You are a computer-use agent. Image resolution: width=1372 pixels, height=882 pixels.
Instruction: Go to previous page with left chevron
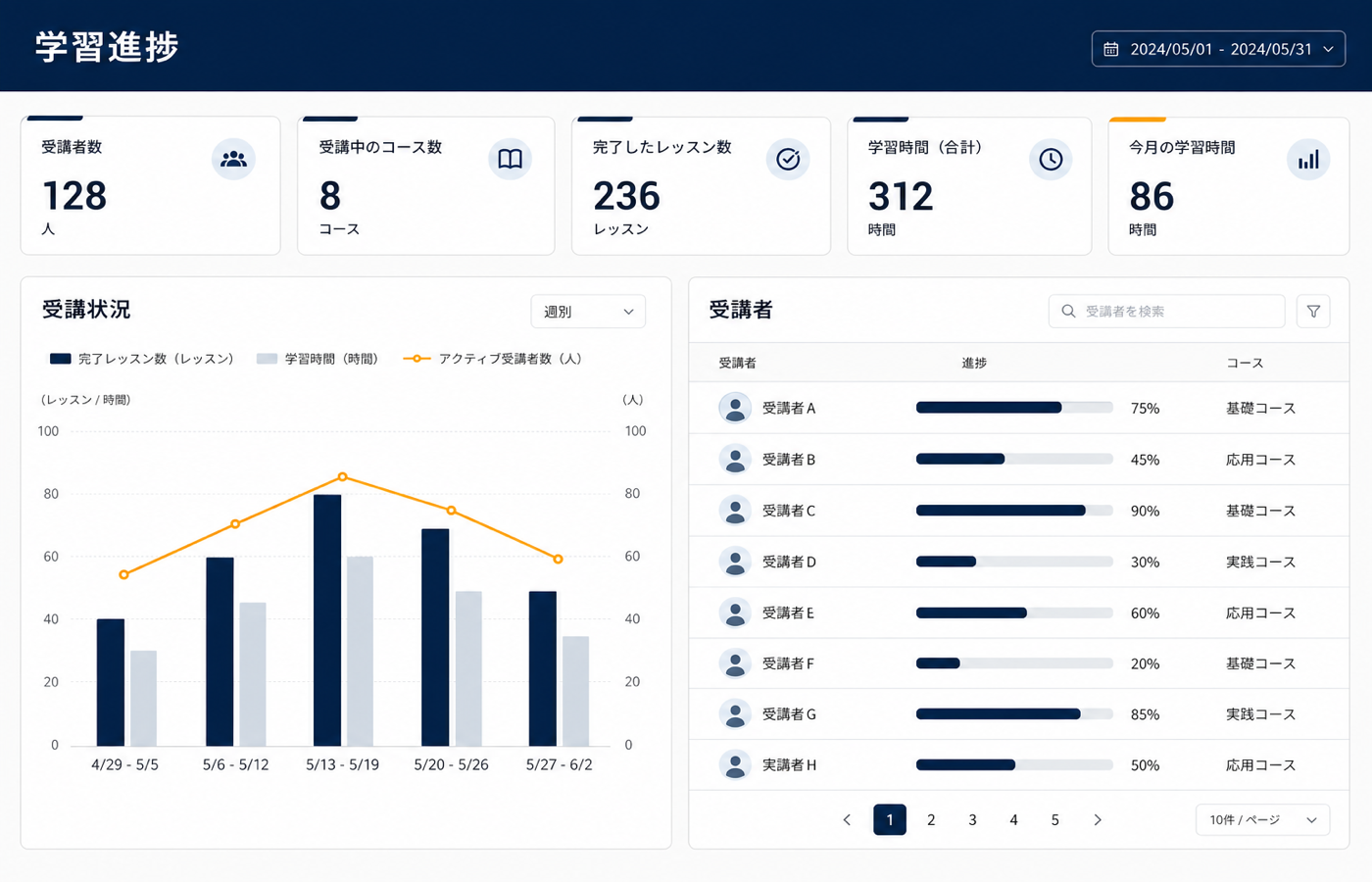(848, 819)
